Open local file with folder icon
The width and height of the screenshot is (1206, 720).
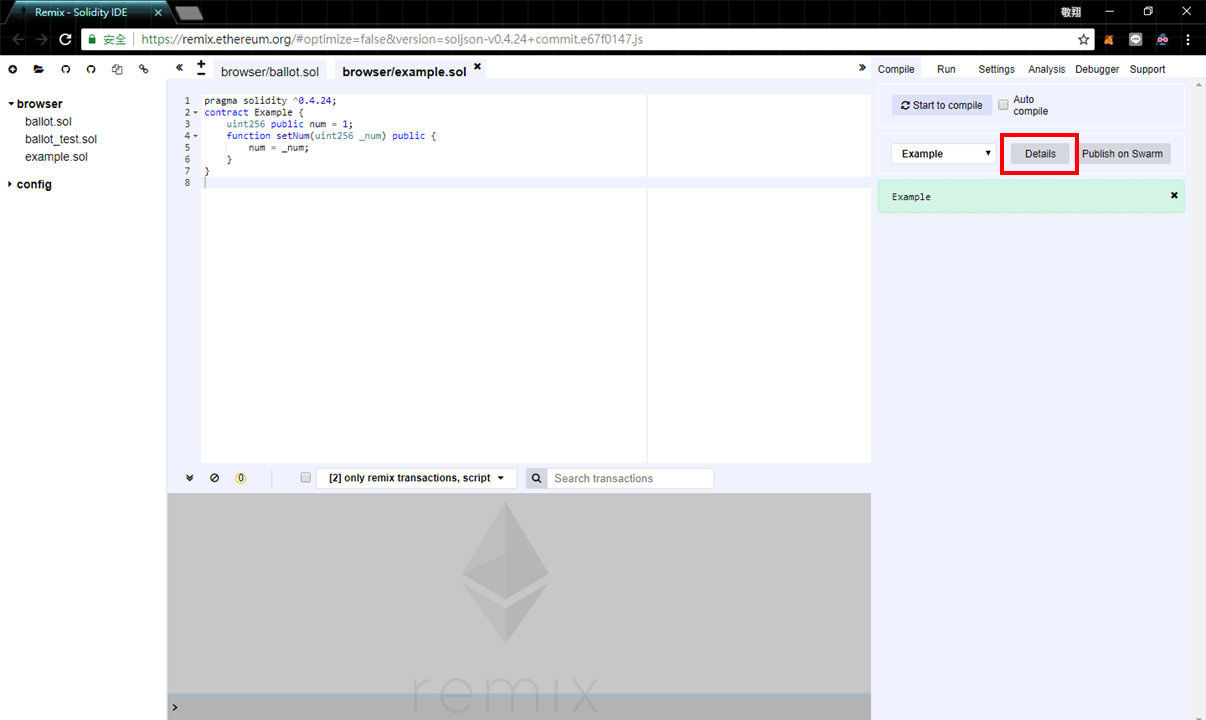[39, 69]
